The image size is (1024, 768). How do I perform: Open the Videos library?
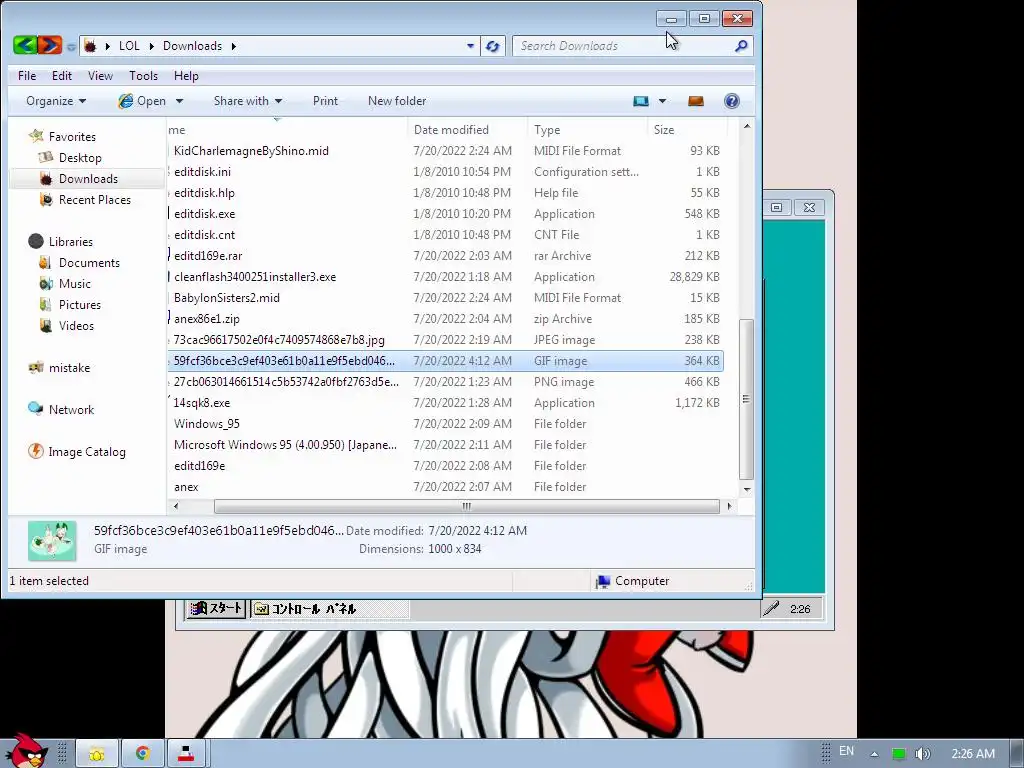76,325
